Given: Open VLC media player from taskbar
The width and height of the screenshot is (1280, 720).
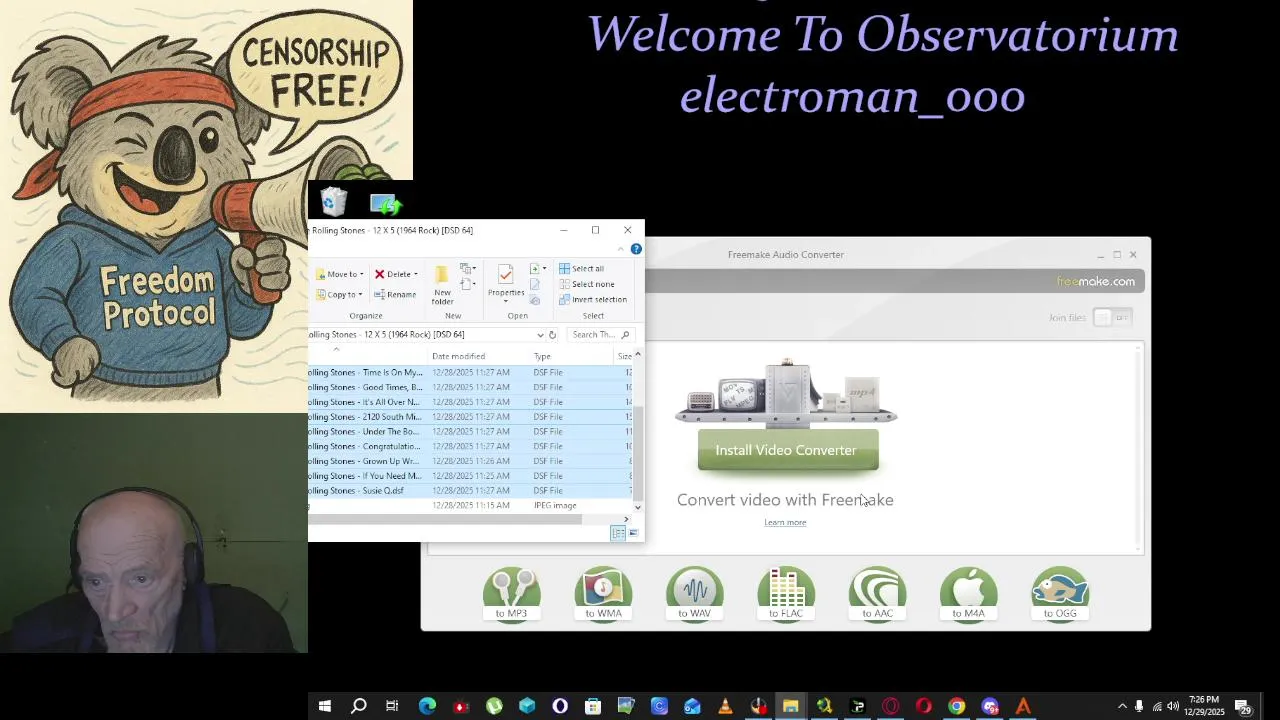Looking at the screenshot, I should (x=725, y=706).
